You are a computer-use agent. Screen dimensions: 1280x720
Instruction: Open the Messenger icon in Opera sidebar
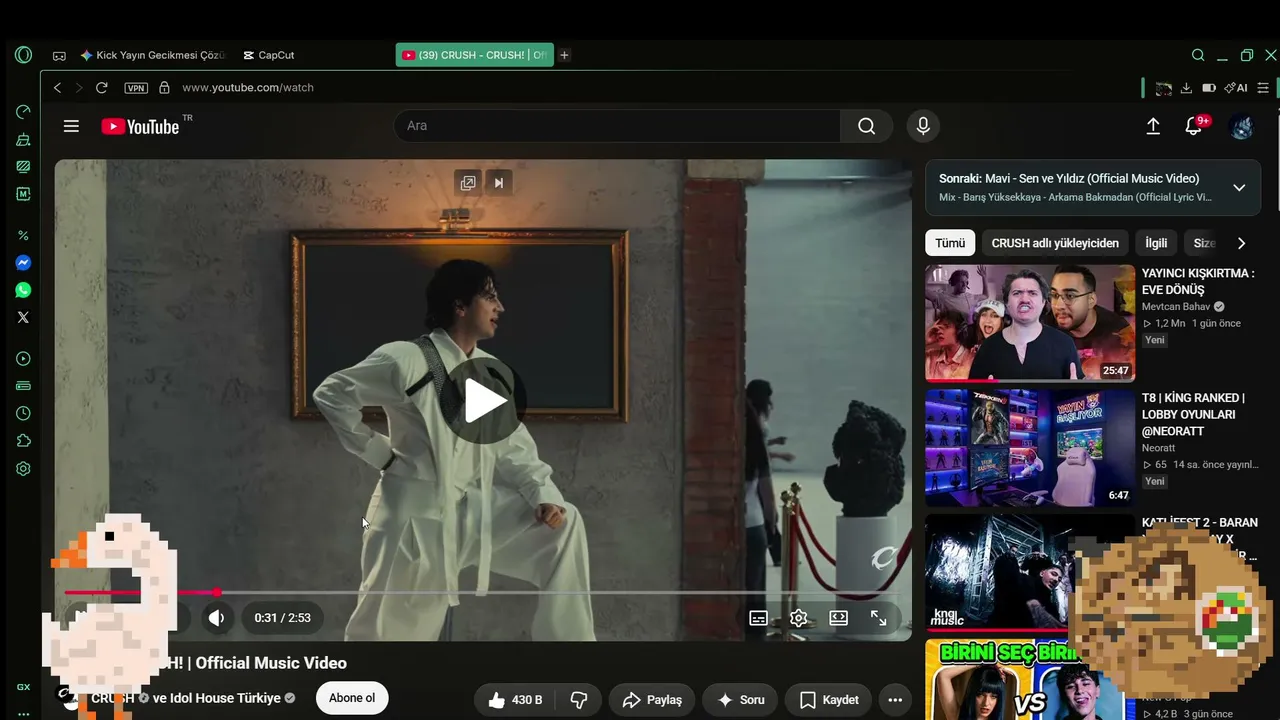(23, 263)
